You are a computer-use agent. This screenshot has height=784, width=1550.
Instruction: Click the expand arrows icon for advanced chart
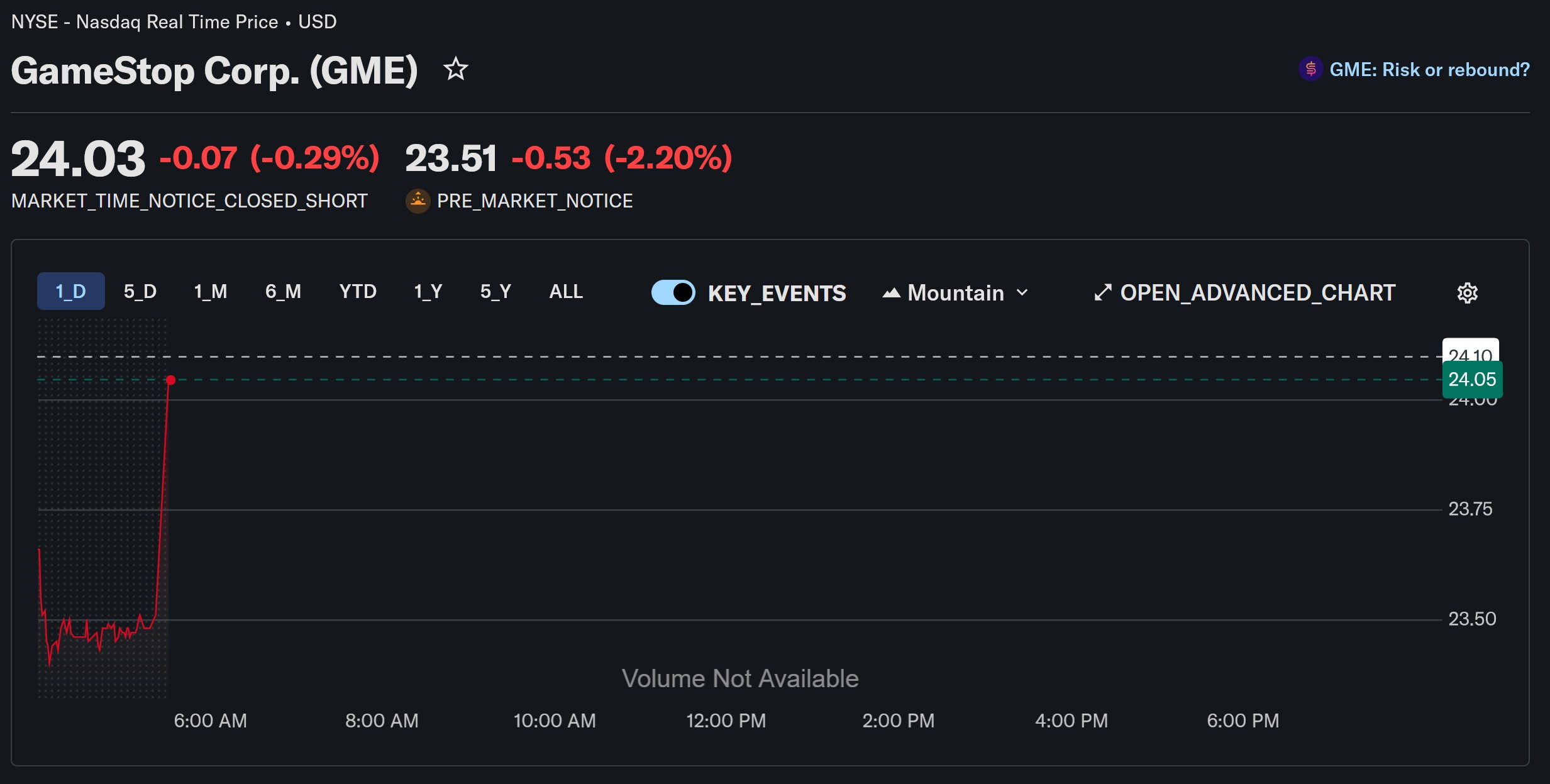click(x=1103, y=293)
